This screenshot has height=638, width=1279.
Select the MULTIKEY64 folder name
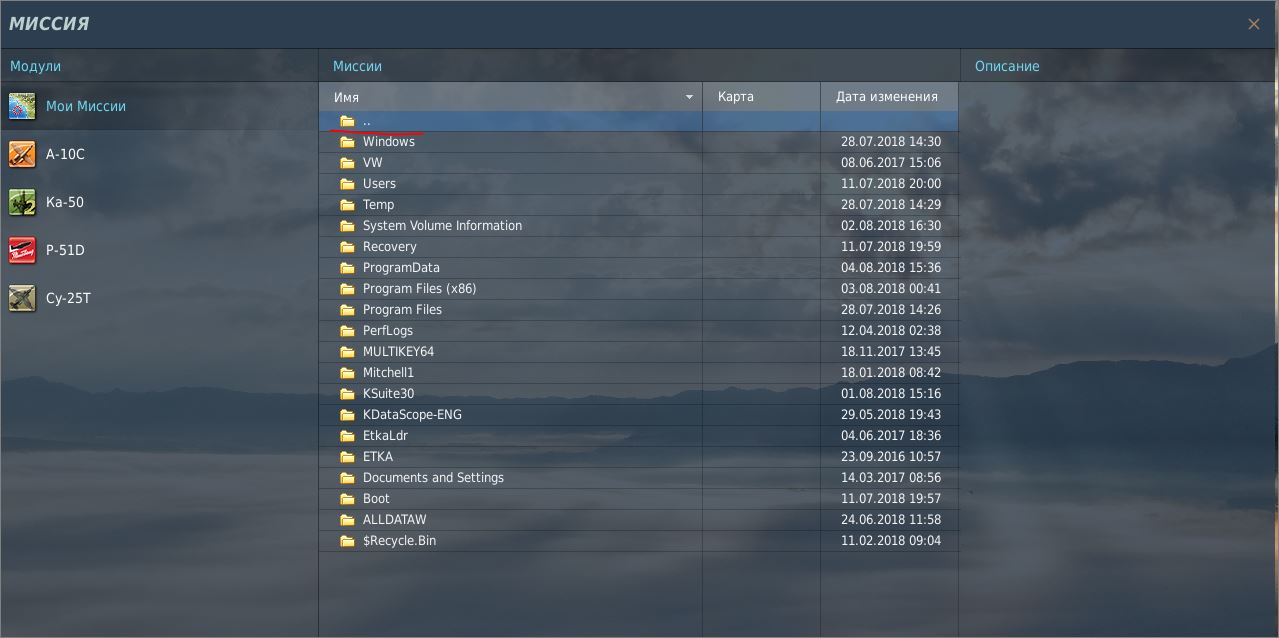click(398, 352)
